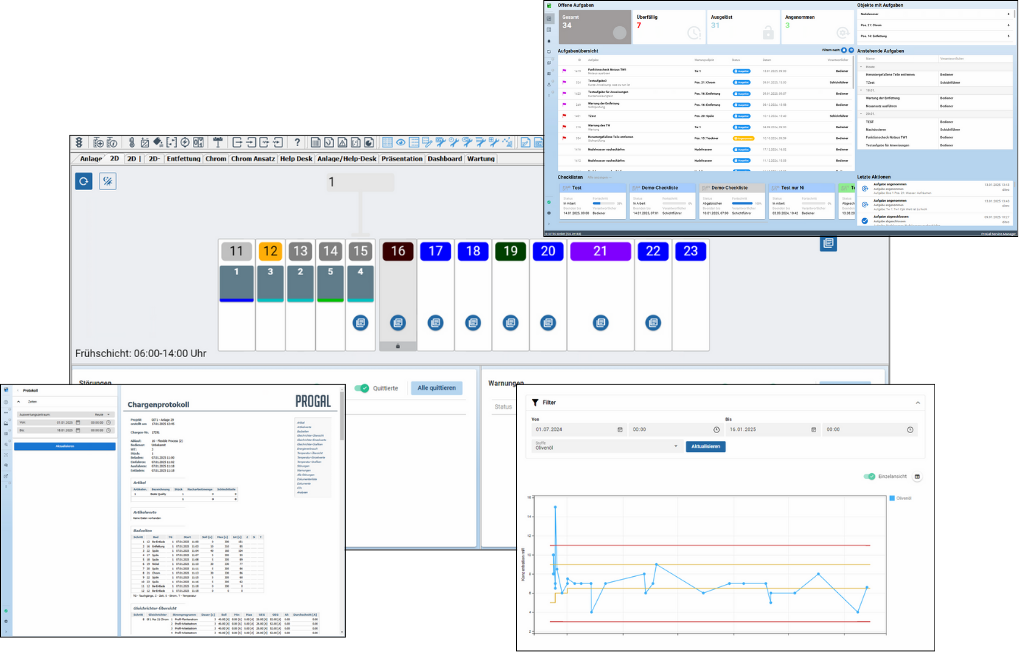
Task: Click the carrier numbered 3 at station 12
Action: point(270,283)
